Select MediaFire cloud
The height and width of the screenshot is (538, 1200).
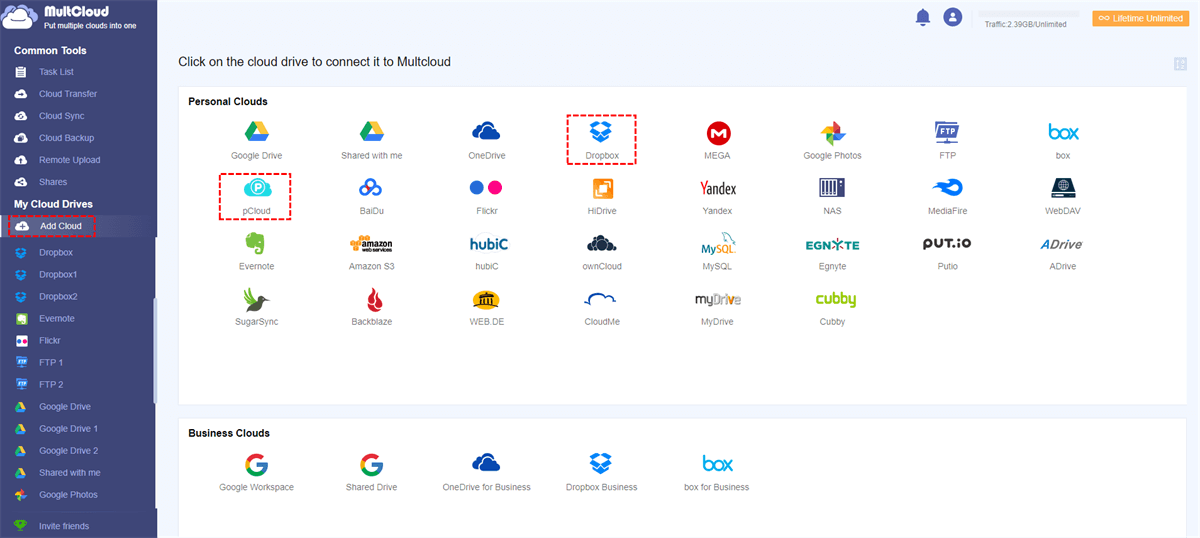tap(947, 196)
